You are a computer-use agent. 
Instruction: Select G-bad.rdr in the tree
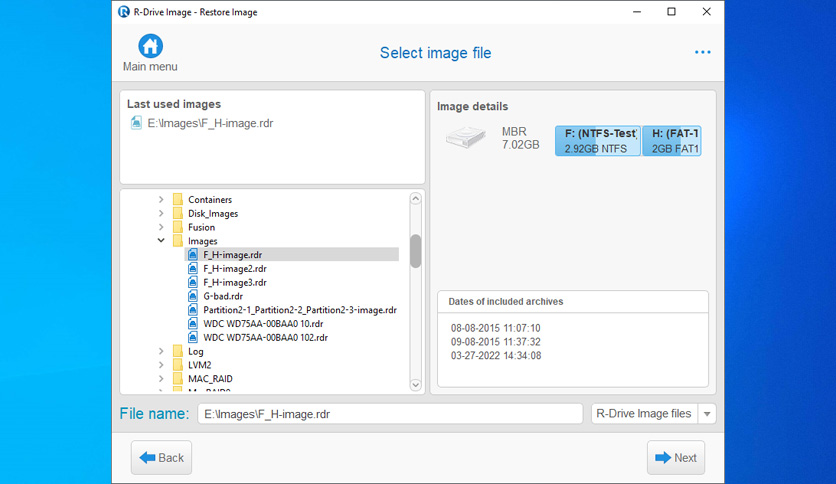[x=223, y=296]
